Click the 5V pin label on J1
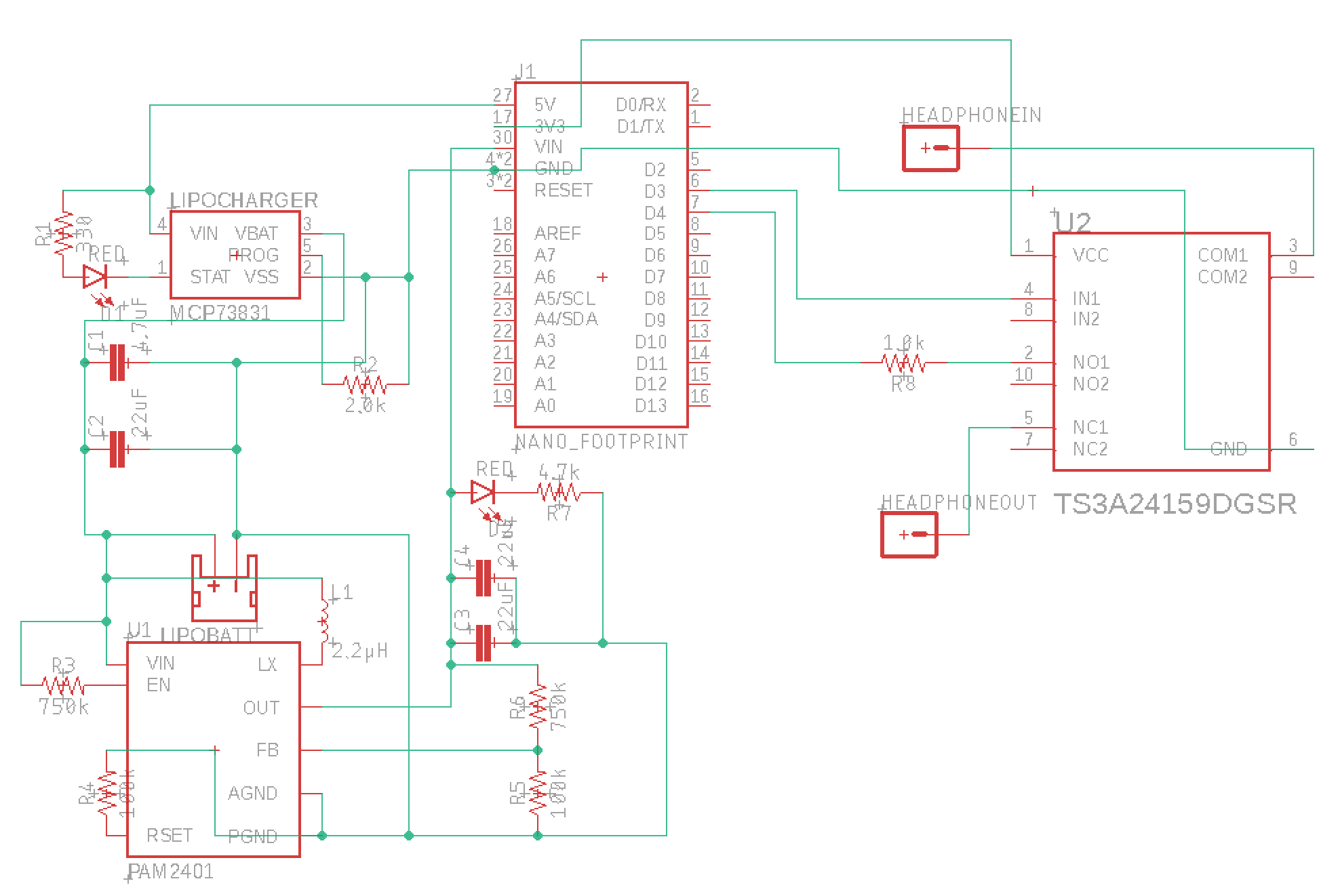1340x896 pixels. tap(545, 104)
